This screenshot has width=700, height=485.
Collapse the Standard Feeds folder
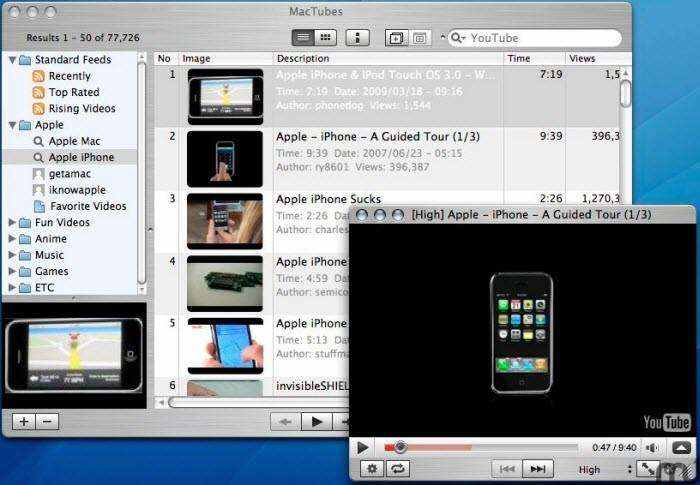[12, 60]
